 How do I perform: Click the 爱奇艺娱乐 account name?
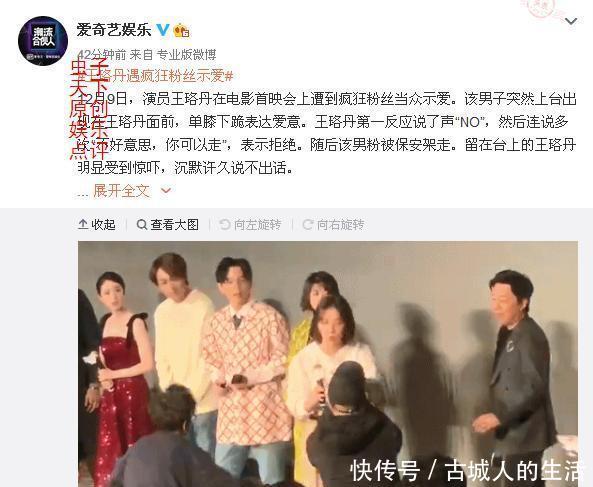114,30
